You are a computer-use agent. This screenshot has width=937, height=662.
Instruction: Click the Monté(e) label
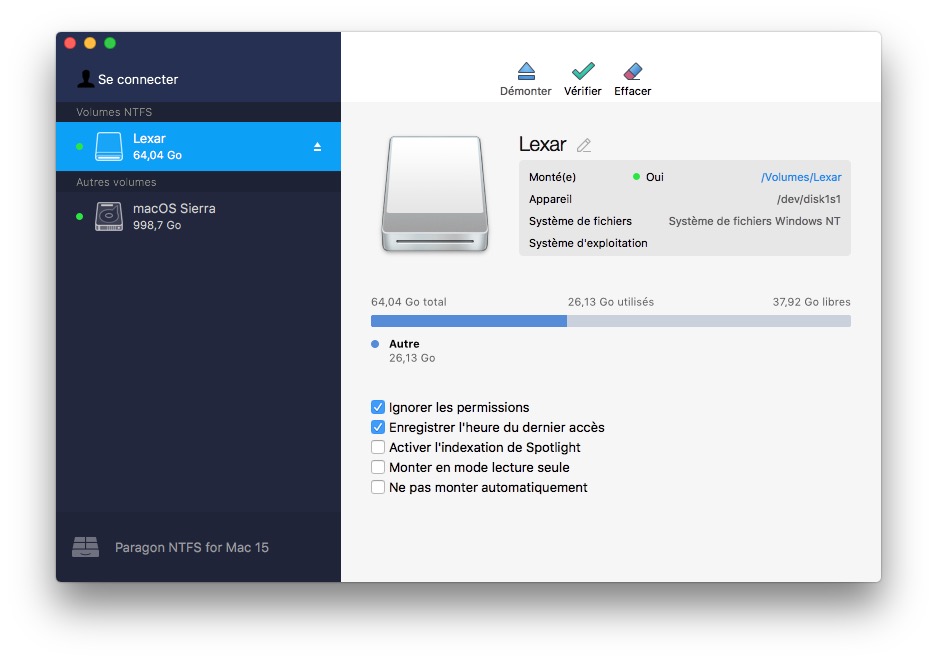pyautogui.click(x=552, y=177)
